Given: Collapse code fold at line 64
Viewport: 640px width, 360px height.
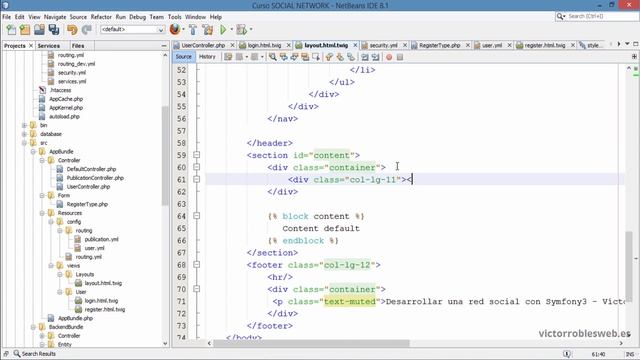Looking at the screenshot, I should click(x=196, y=216).
